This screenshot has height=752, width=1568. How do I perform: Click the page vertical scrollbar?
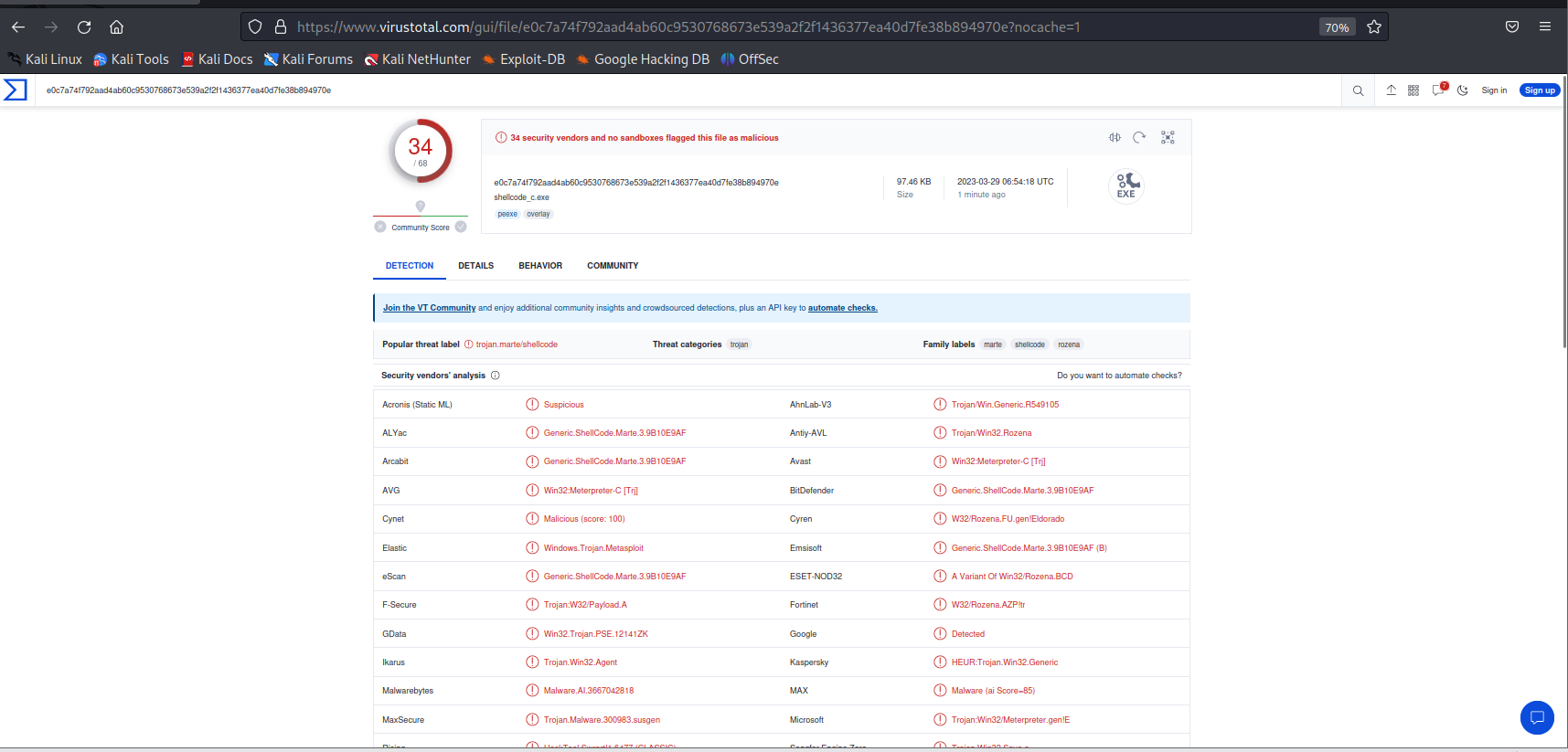click(x=1564, y=210)
